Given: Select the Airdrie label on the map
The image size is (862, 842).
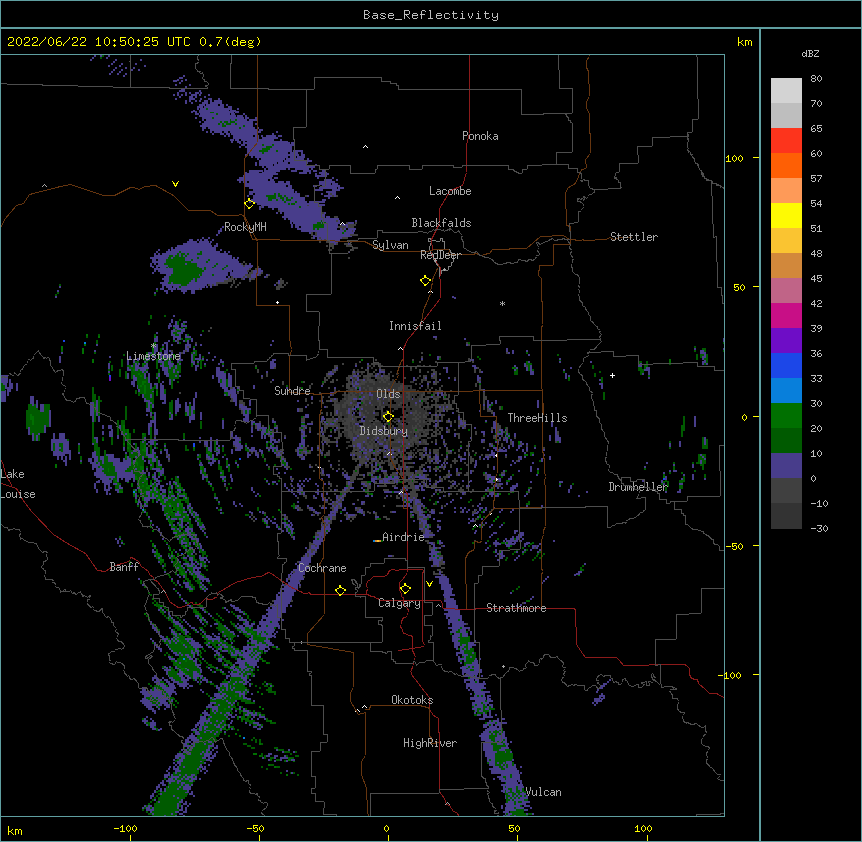Looking at the screenshot, I should [x=403, y=537].
